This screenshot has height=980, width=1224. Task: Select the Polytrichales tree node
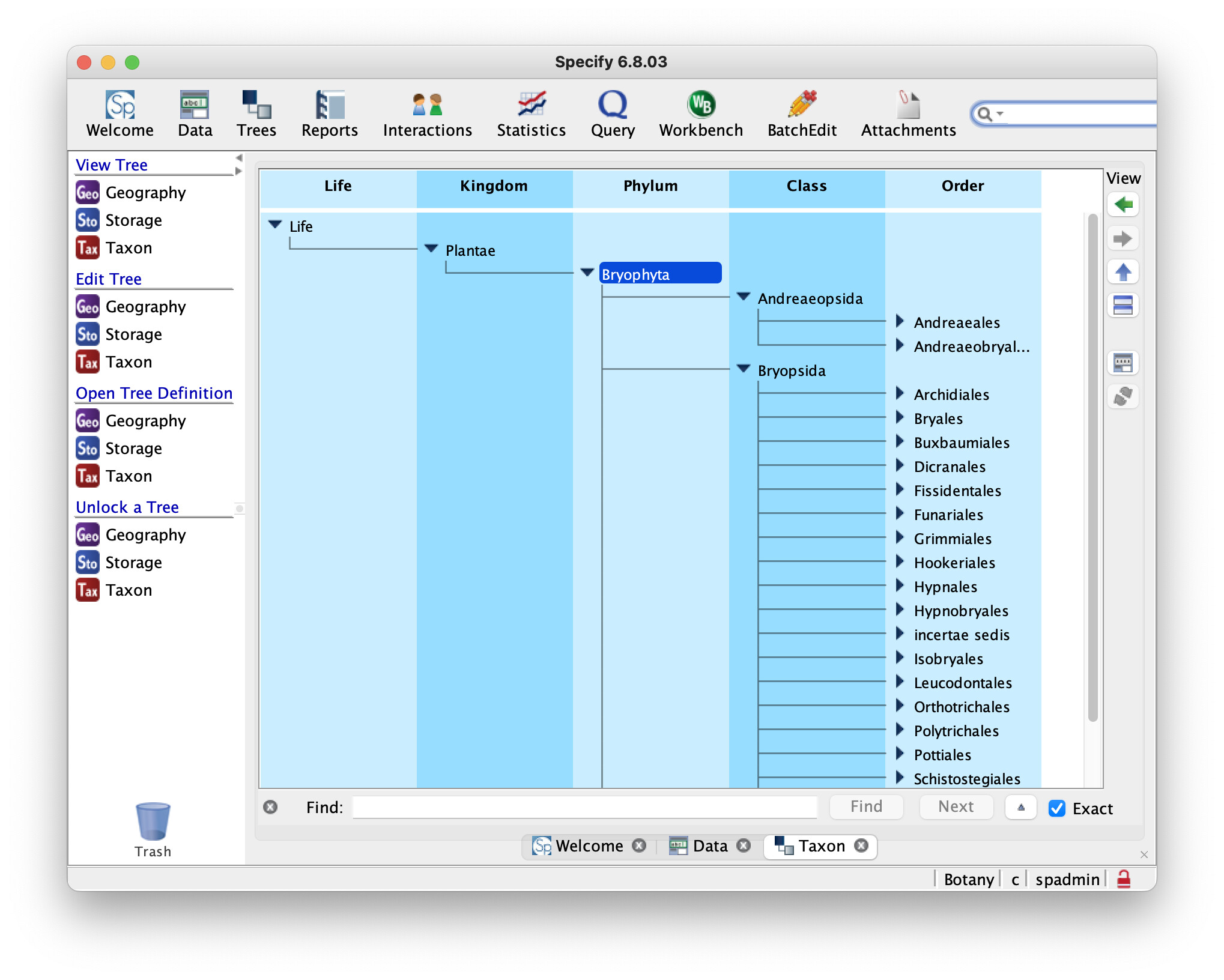pyautogui.click(x=956, y=731)
